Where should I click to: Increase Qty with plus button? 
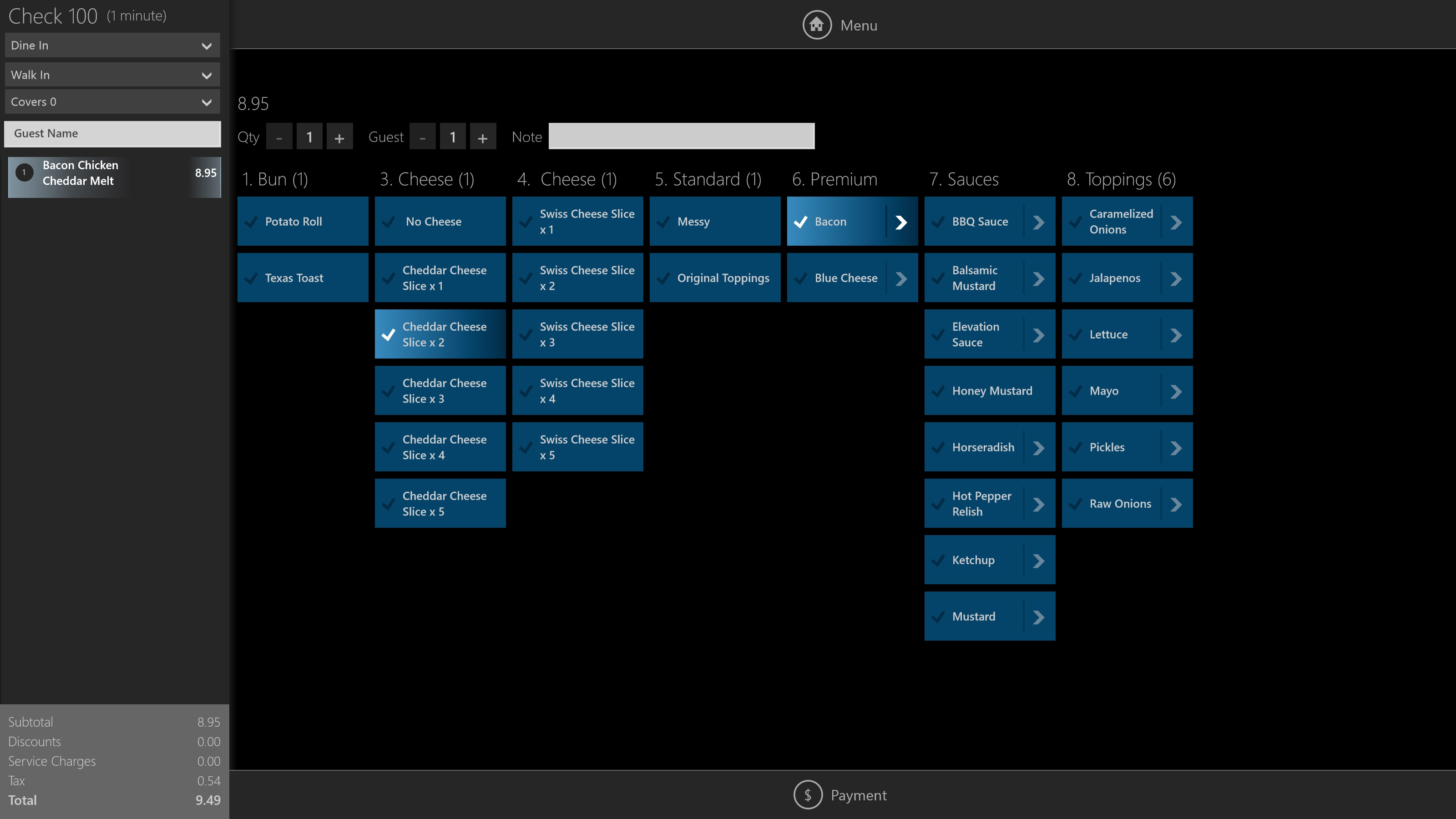pos(339,137)
